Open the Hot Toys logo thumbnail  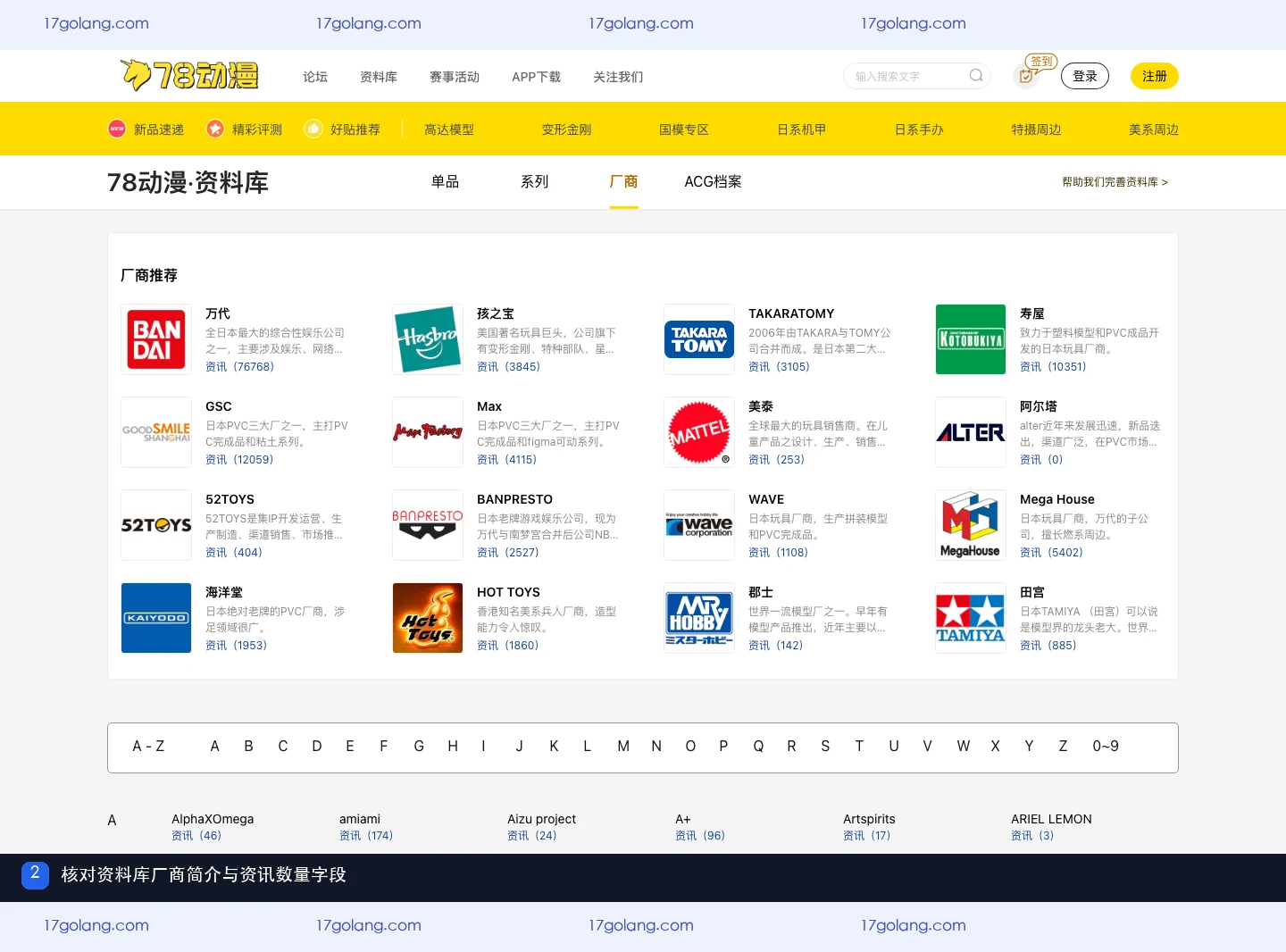click(x=428, y=618)
